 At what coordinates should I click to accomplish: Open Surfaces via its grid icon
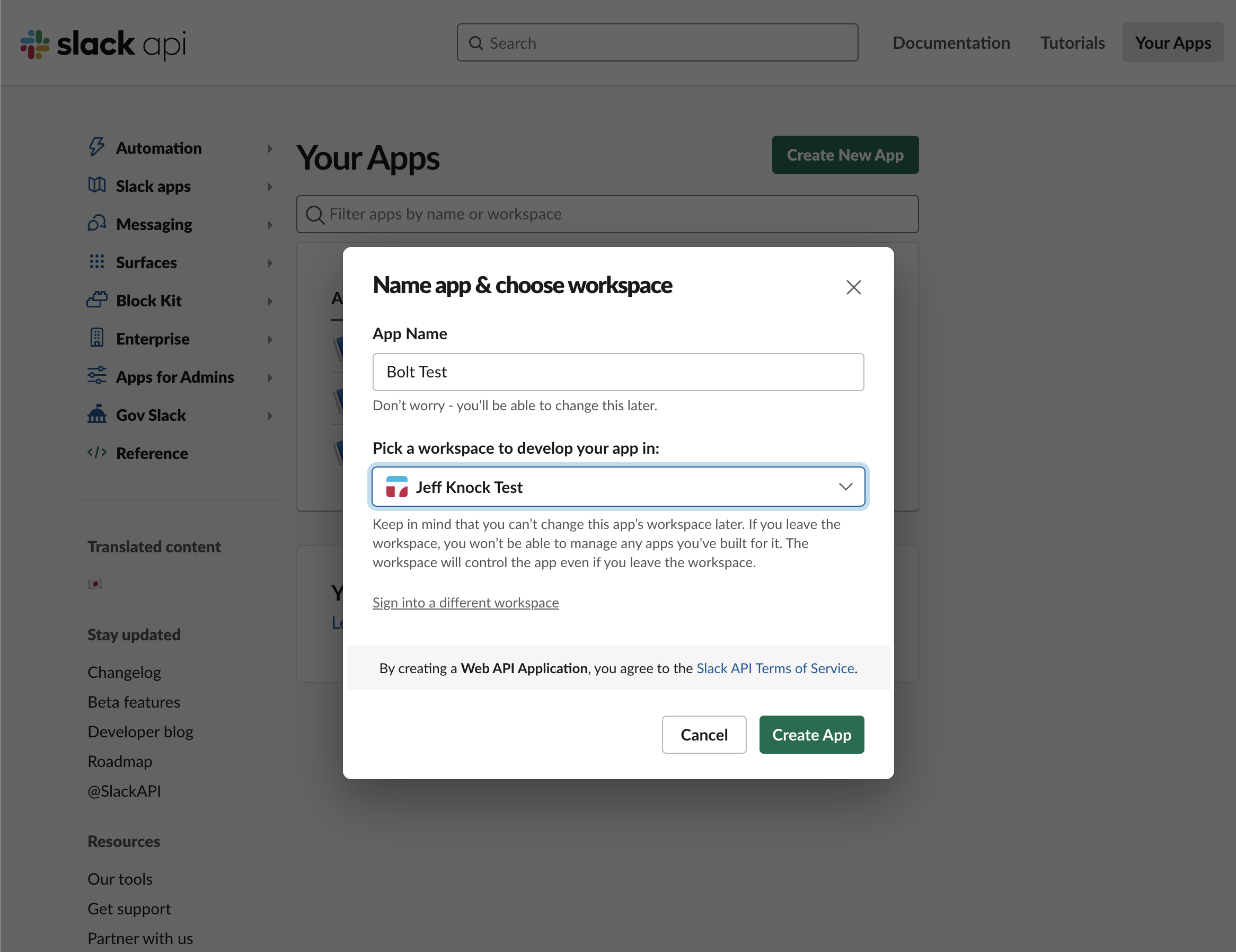click(97, 262)
